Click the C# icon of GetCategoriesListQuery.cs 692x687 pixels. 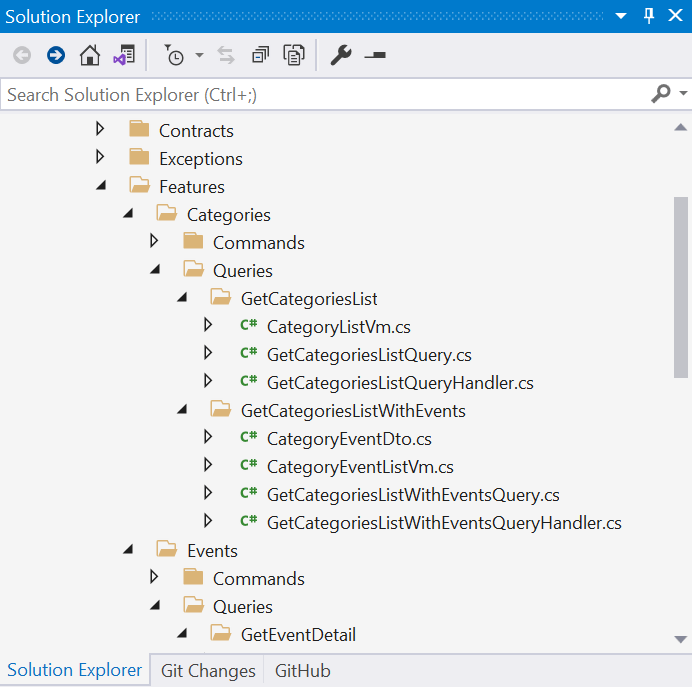[x=248, y=353]
